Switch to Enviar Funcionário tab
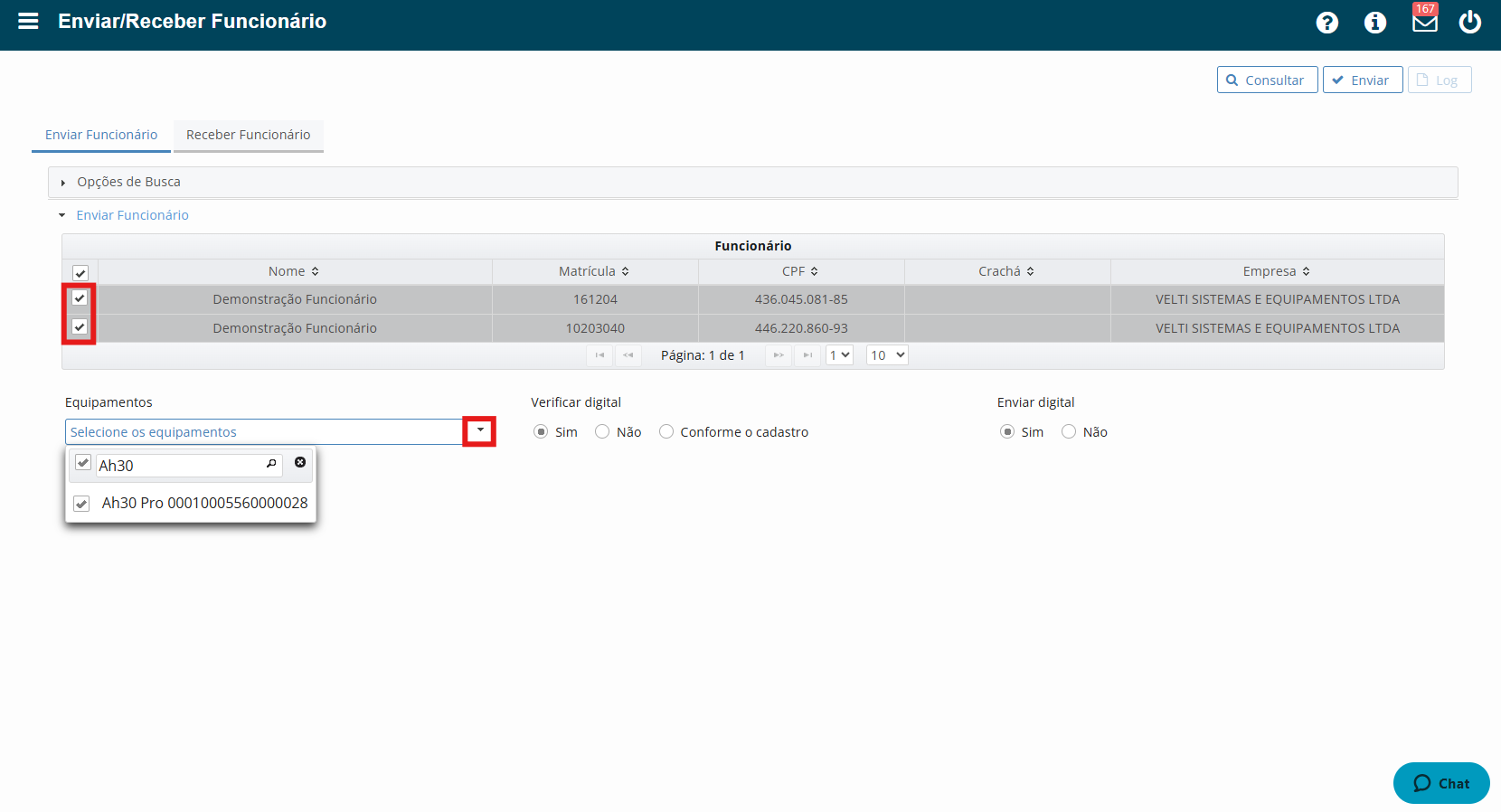 pos(101,135)
